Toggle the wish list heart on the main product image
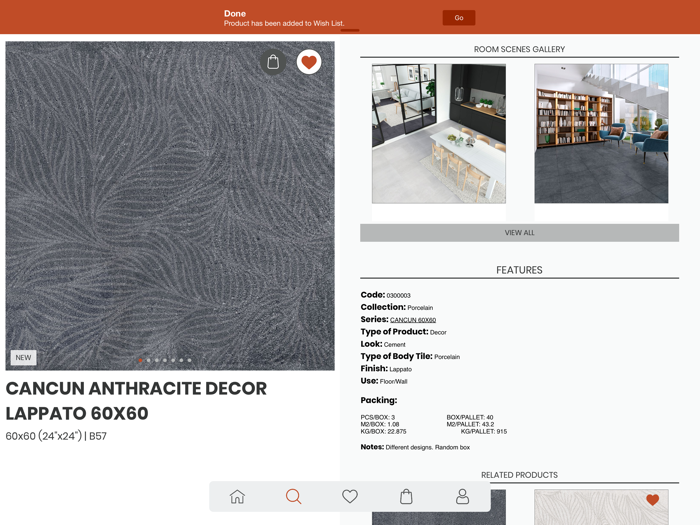The height and width of the screenshot is (525, 700). tap(309, 62)
